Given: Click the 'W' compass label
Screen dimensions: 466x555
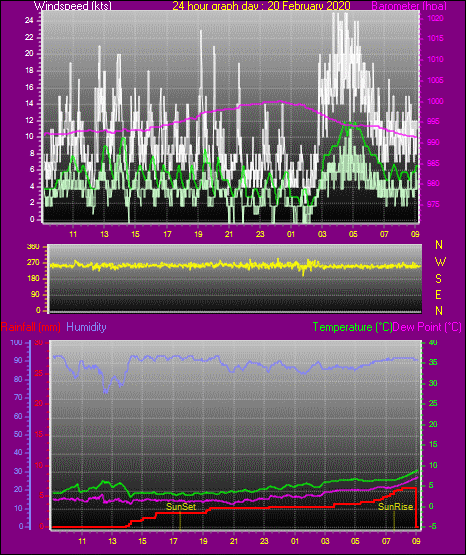Looking at the screenshot, I should coord(440,262).
